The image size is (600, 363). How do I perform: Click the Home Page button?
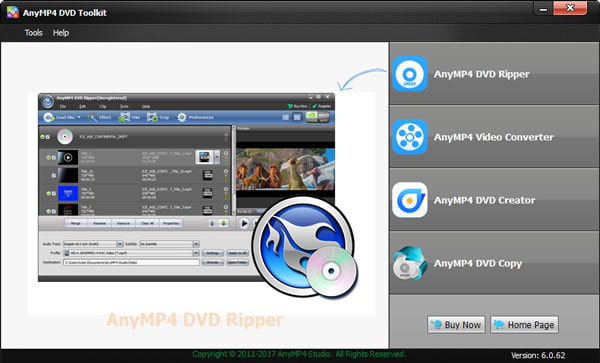pyautogui.click(x=524, y=325)
